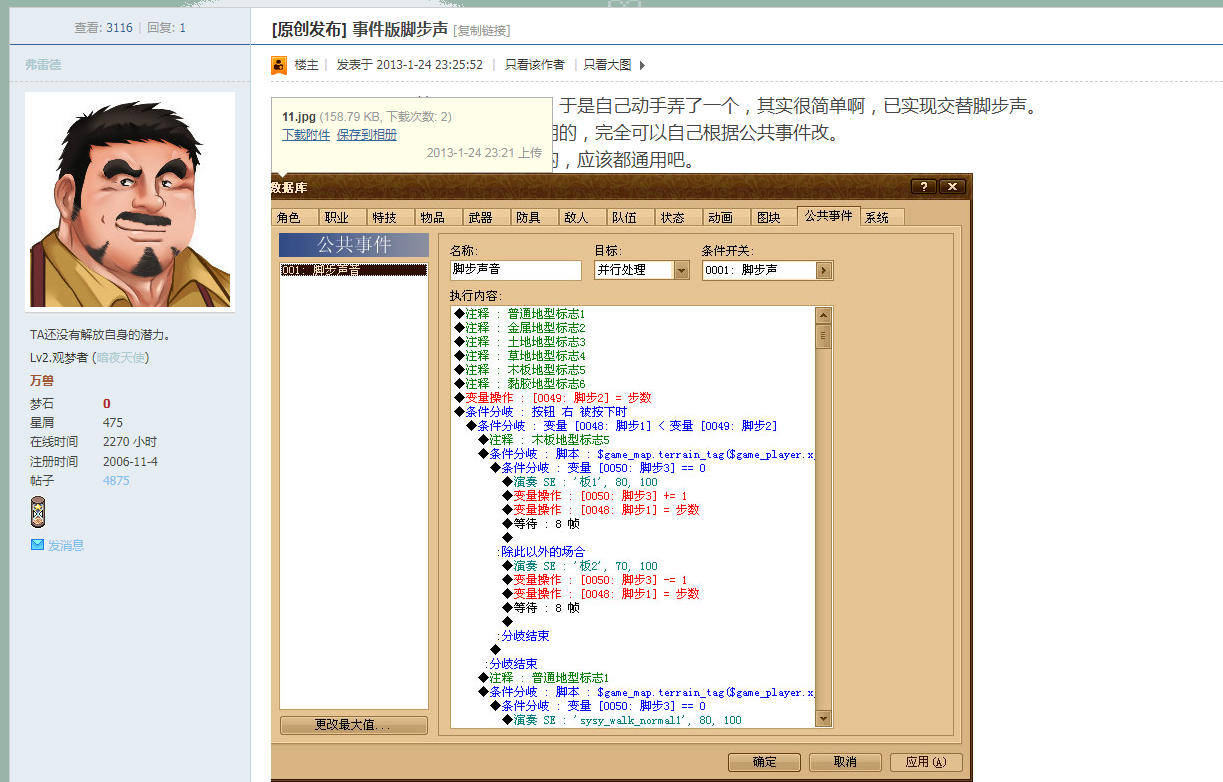Select line 变量操作 [0050: 脚步3] -= 1
1223x782 pixels.
pos(595,580)
